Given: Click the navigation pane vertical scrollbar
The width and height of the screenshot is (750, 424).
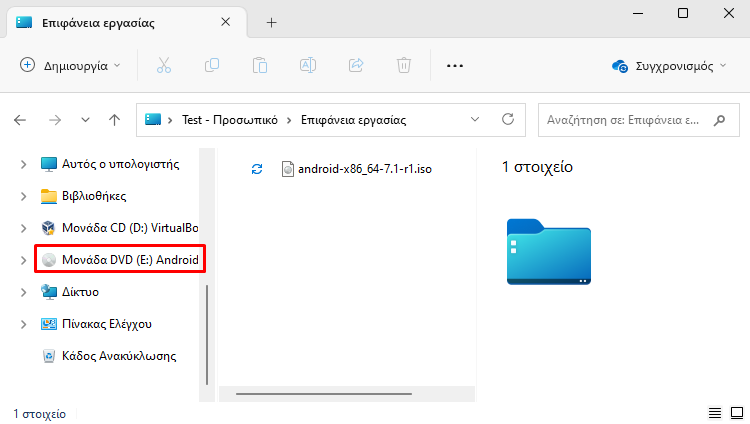Looking at the screenshot, I should [207, 335].
